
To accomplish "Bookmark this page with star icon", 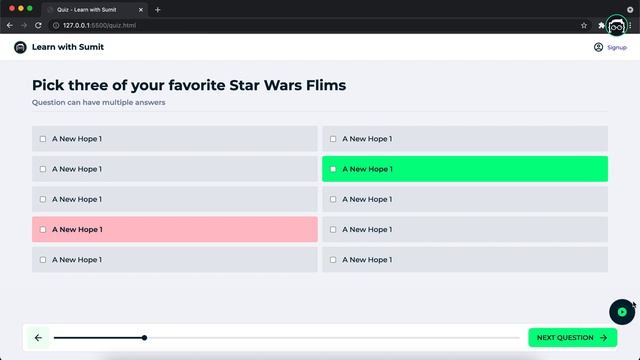I will pos(584,25).
